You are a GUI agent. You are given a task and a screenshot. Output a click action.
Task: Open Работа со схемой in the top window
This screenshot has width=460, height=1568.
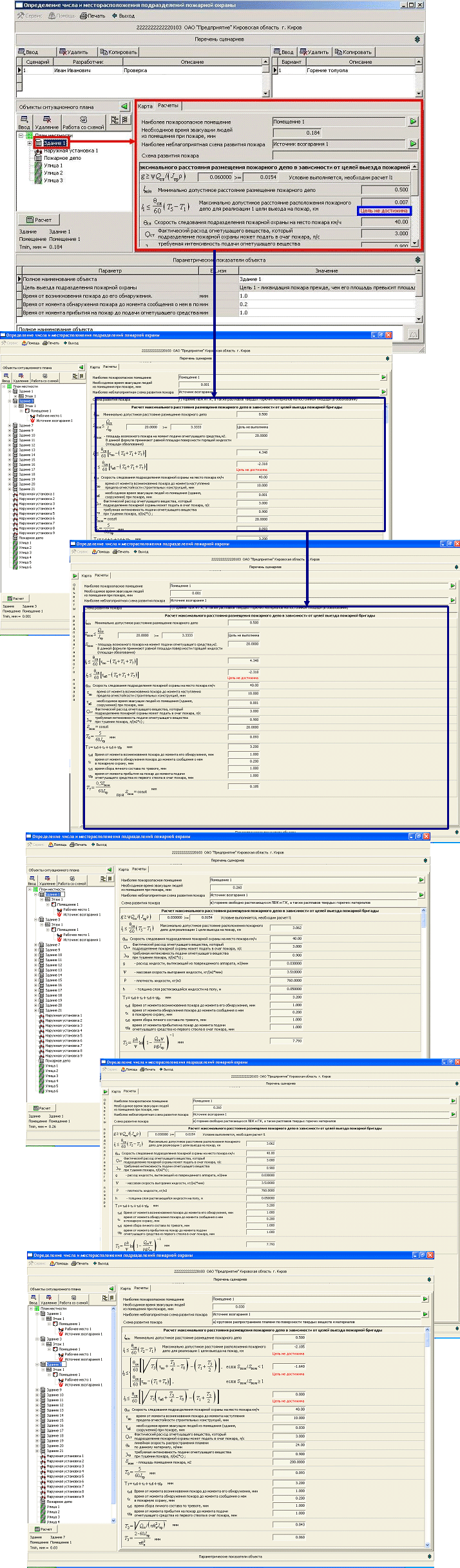83,122
